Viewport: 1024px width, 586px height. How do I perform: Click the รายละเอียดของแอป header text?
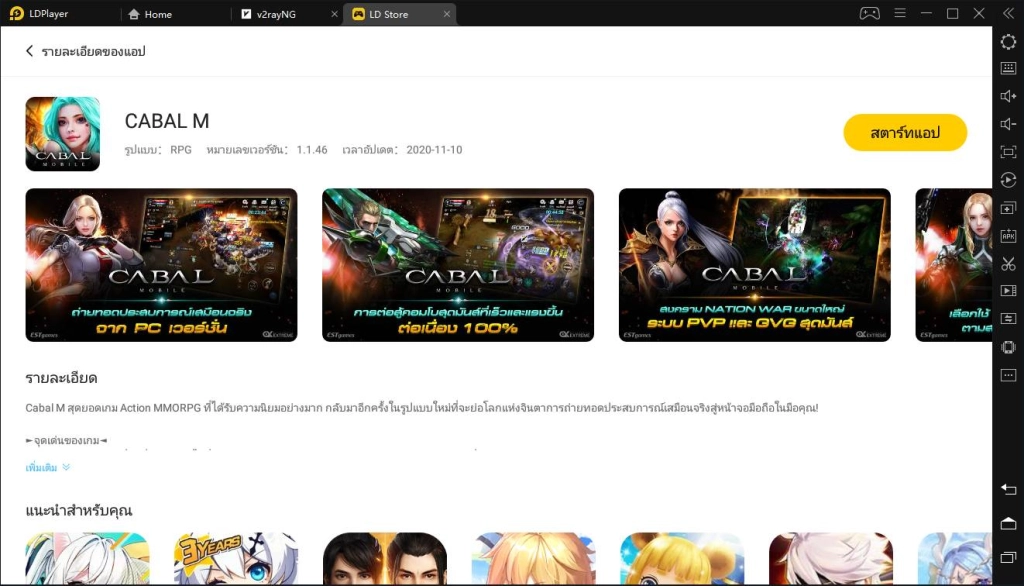(x=93, y=51)
